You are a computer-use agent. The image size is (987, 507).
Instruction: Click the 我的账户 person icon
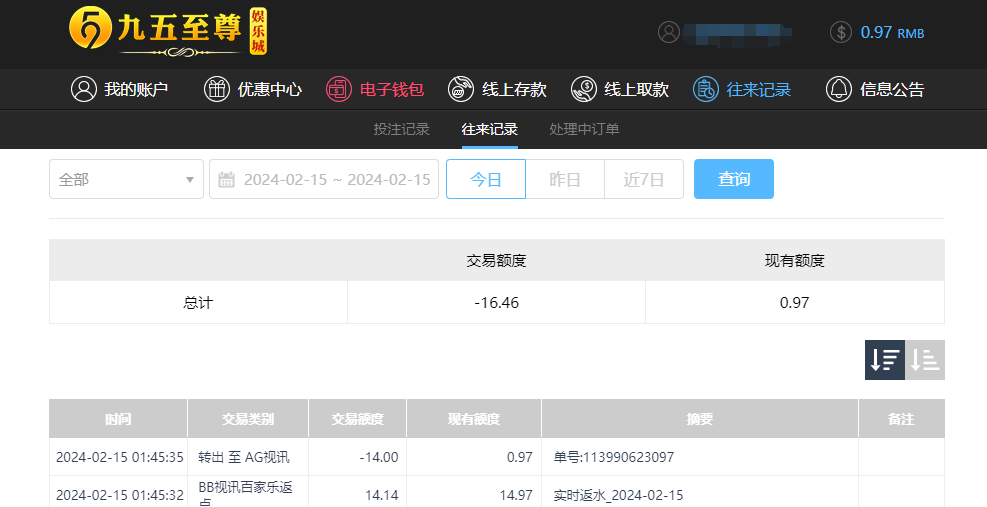(x=84, y=89)
